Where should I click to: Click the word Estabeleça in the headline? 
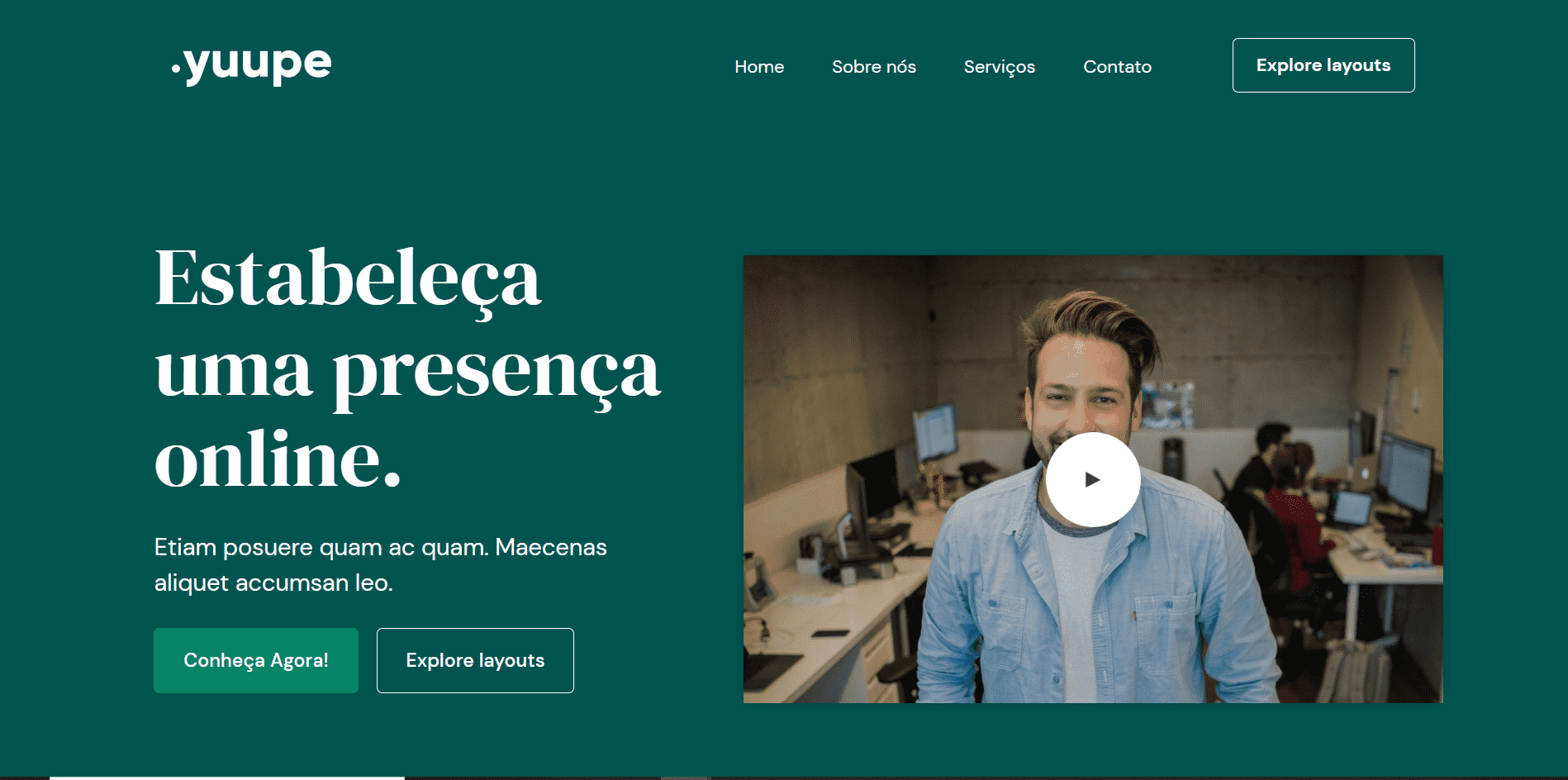pos(348,279)
